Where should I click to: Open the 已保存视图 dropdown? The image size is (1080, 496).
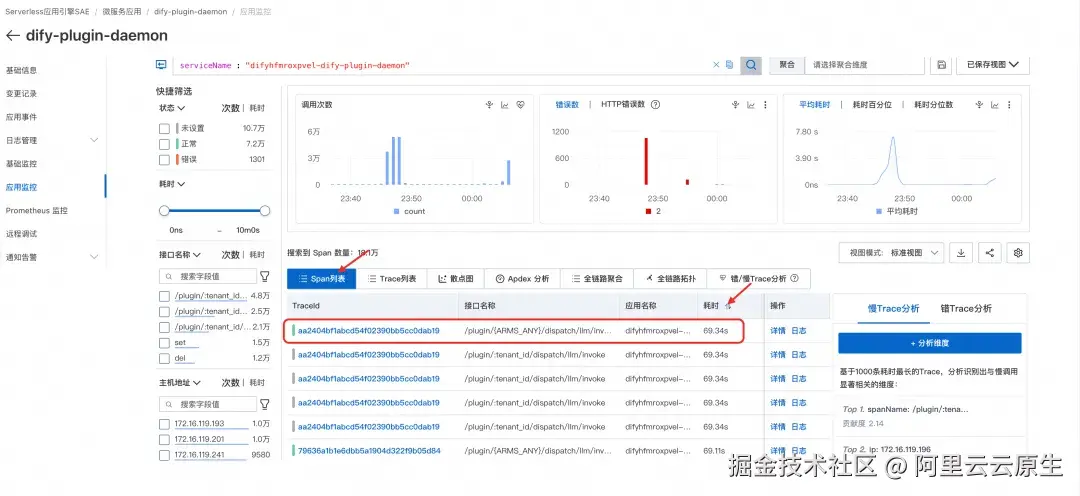pyautogui.click(x=993, y=65)
